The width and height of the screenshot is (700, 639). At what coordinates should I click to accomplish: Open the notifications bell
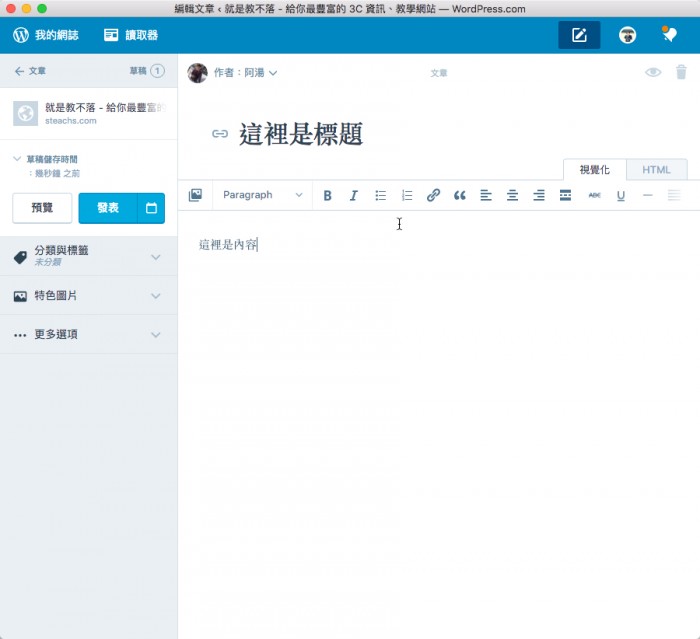(x=670, y=35)
